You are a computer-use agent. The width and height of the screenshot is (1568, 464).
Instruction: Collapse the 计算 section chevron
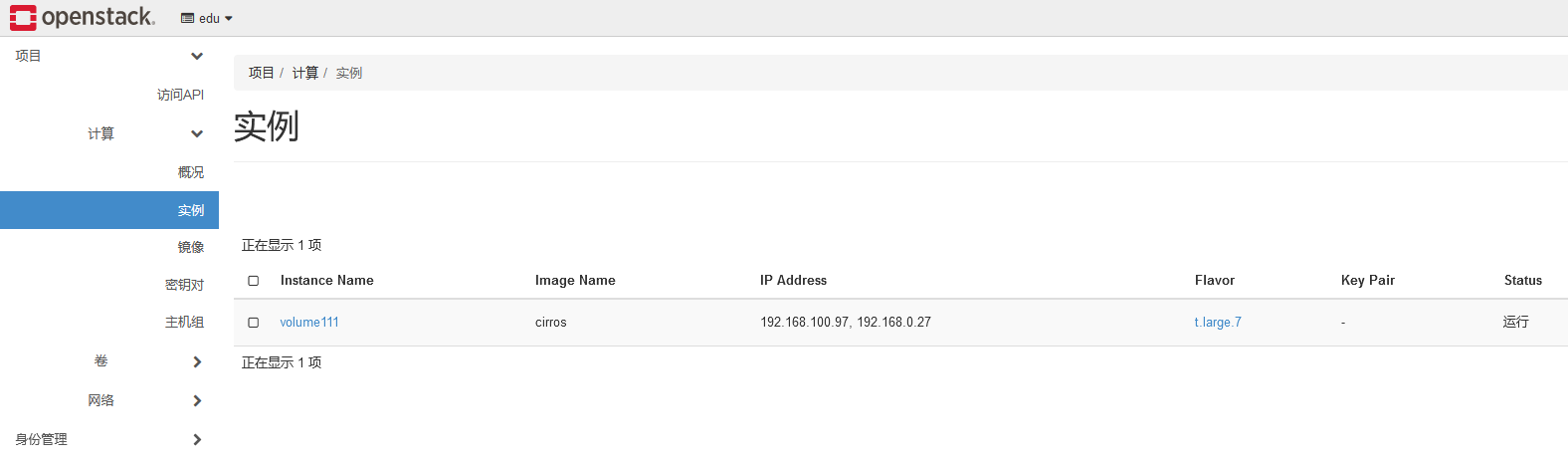point(197,133)
